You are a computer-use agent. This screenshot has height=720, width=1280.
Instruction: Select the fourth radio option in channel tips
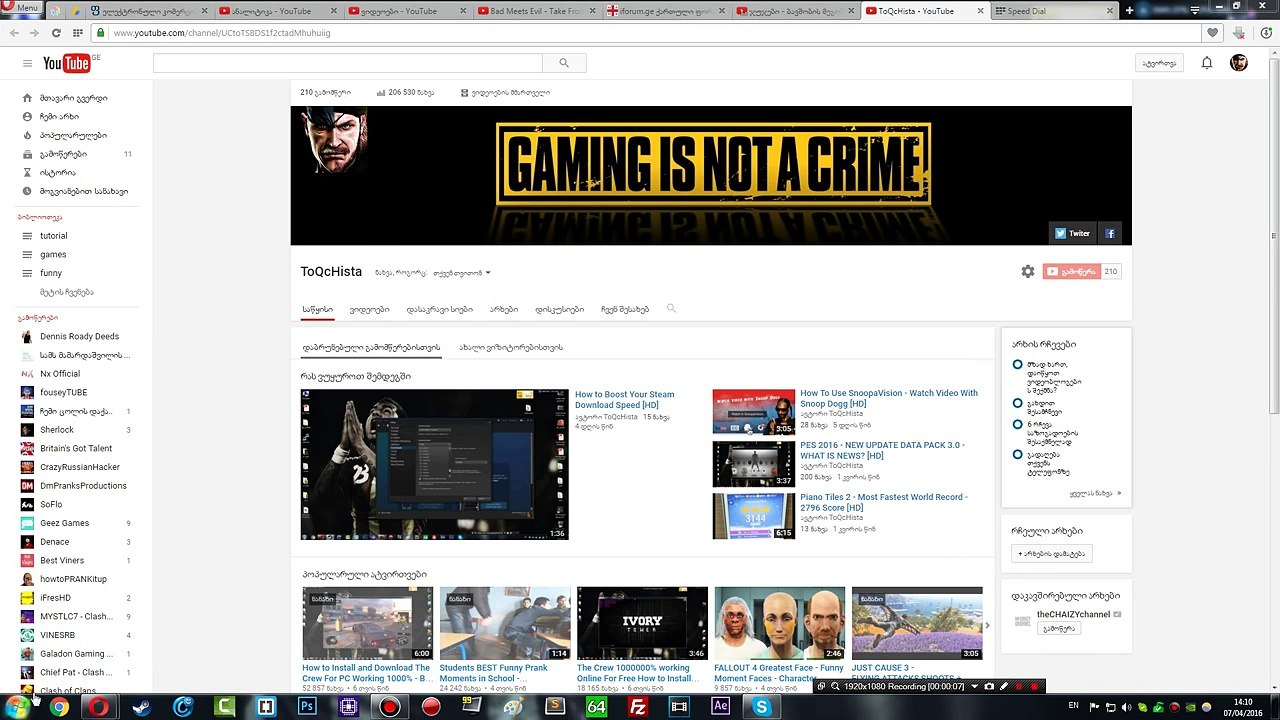coord(1017,455)
